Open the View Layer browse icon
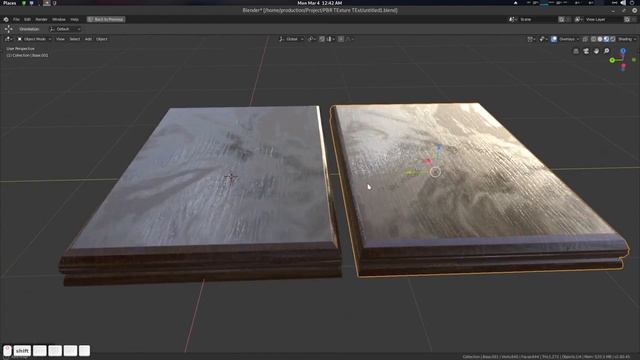 click(x=579, y=19)
